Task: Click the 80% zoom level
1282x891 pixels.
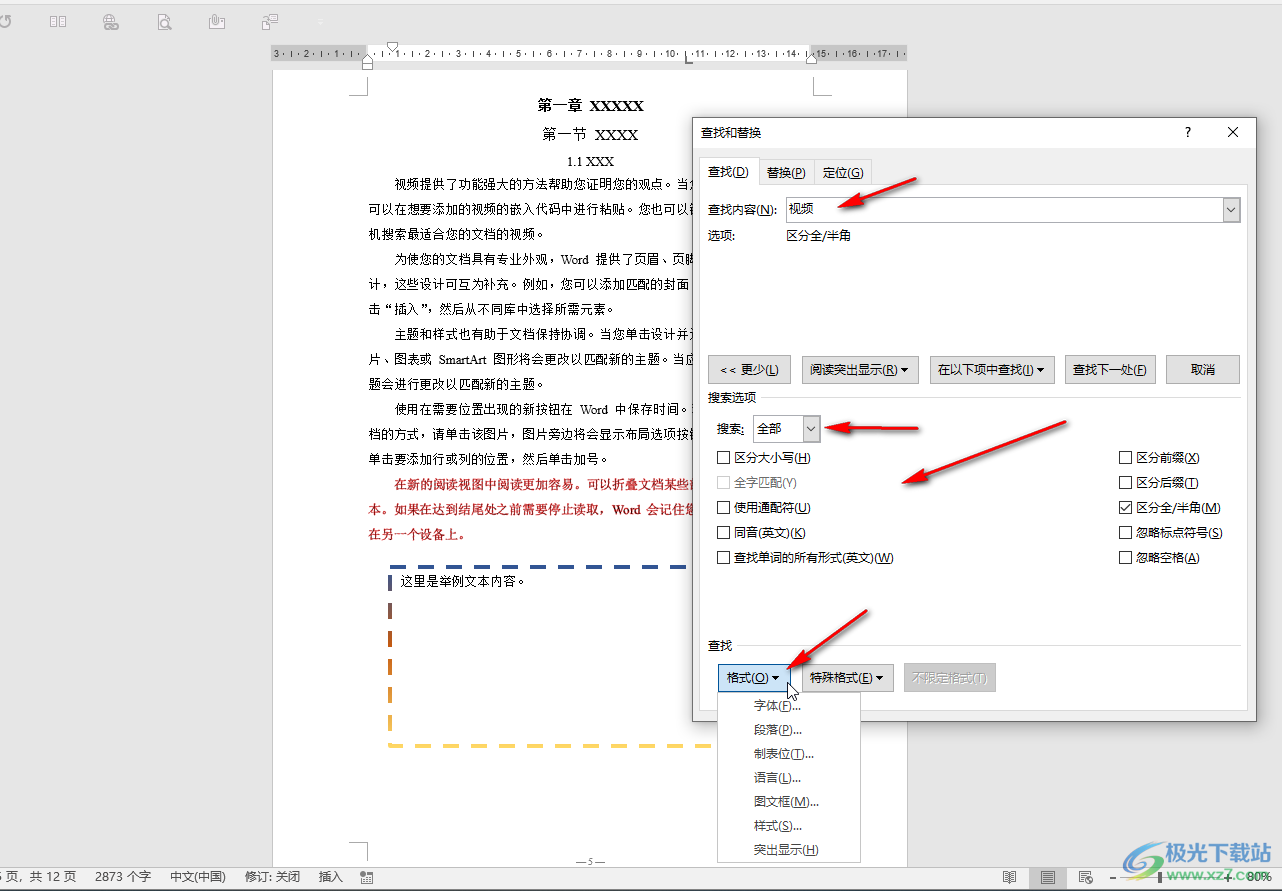Action: point(1259,877)
